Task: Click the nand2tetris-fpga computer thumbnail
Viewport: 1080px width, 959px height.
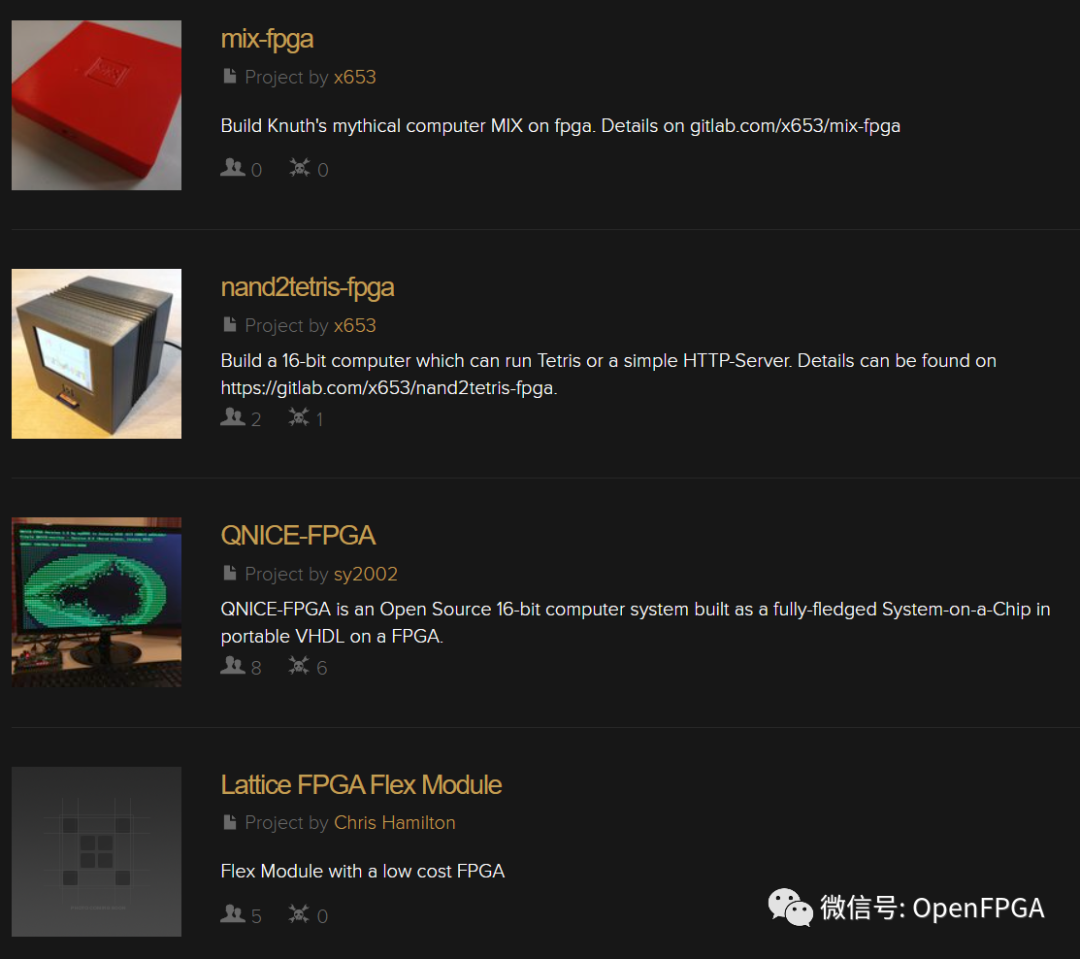Action: click(96, 353)
